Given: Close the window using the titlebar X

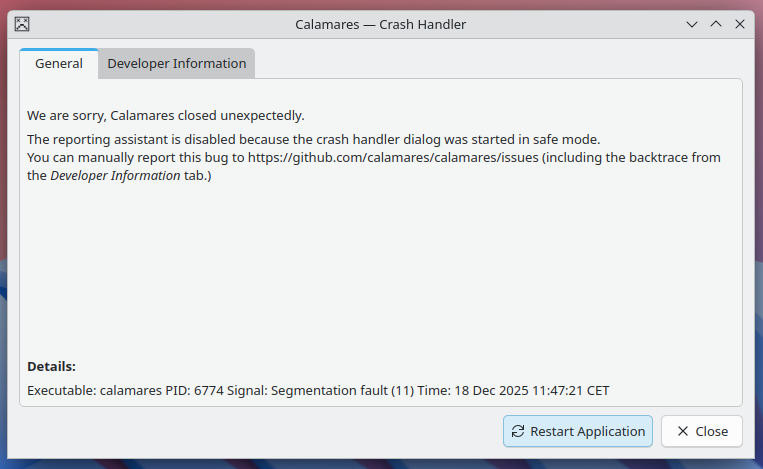Looking at the screenshot, I should coord(740,24).
